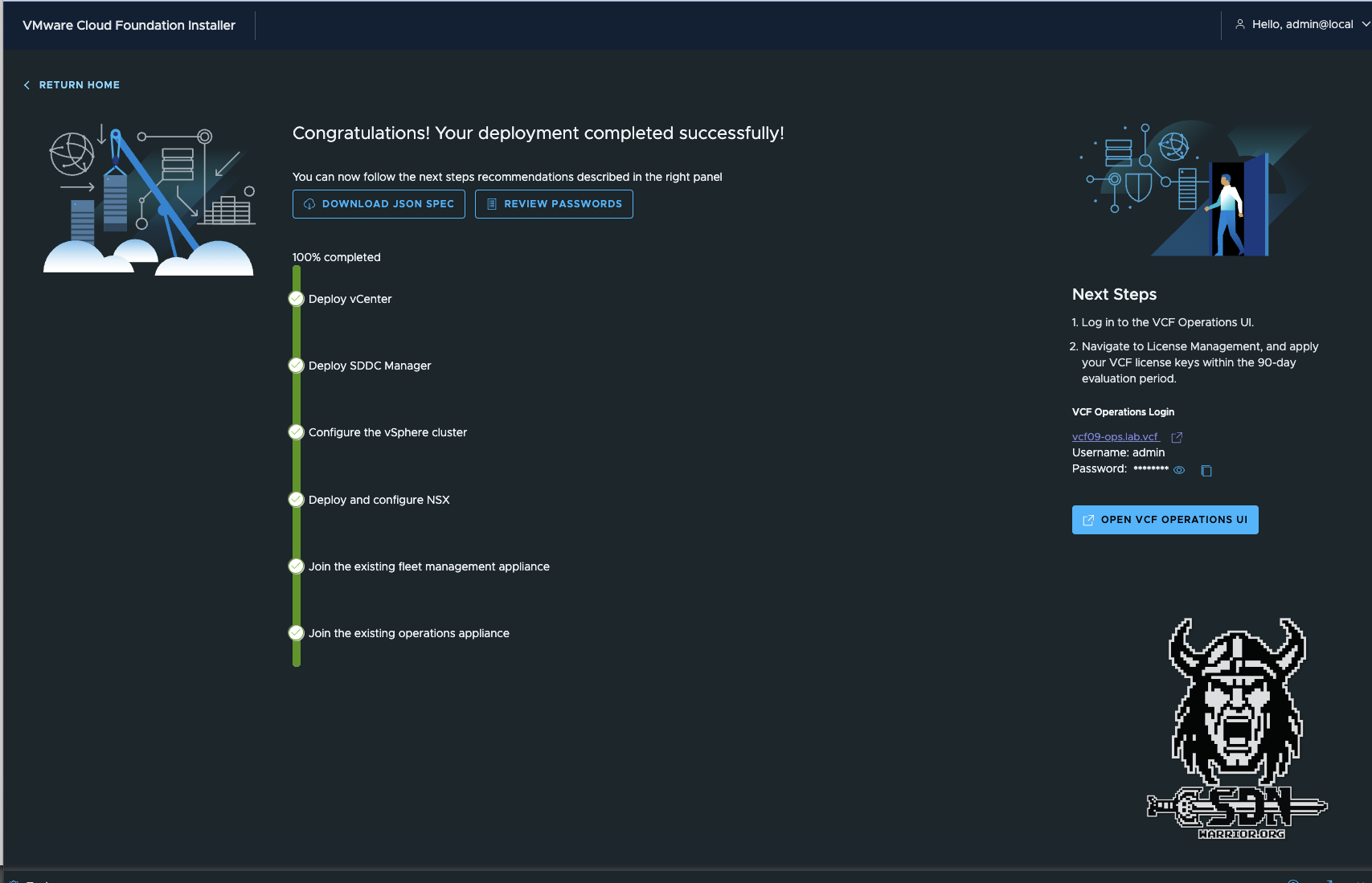Open the Review Passwords dialog

pos(554,204)
